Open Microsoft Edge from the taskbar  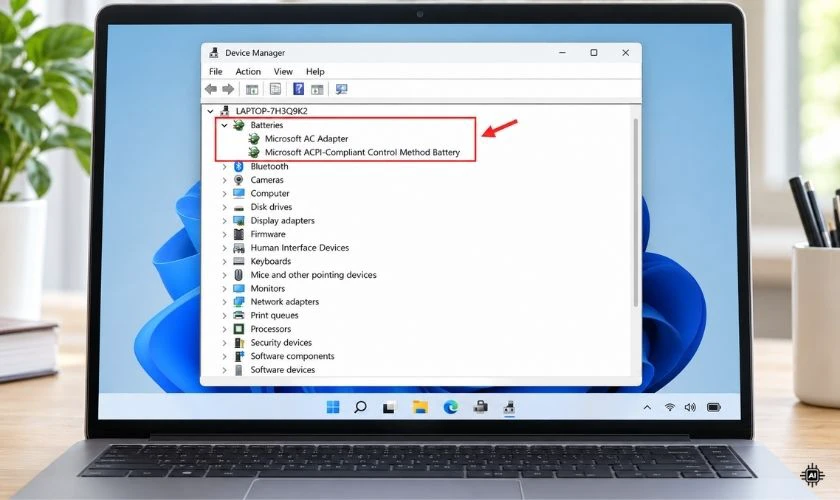click(x=451, y=407)
